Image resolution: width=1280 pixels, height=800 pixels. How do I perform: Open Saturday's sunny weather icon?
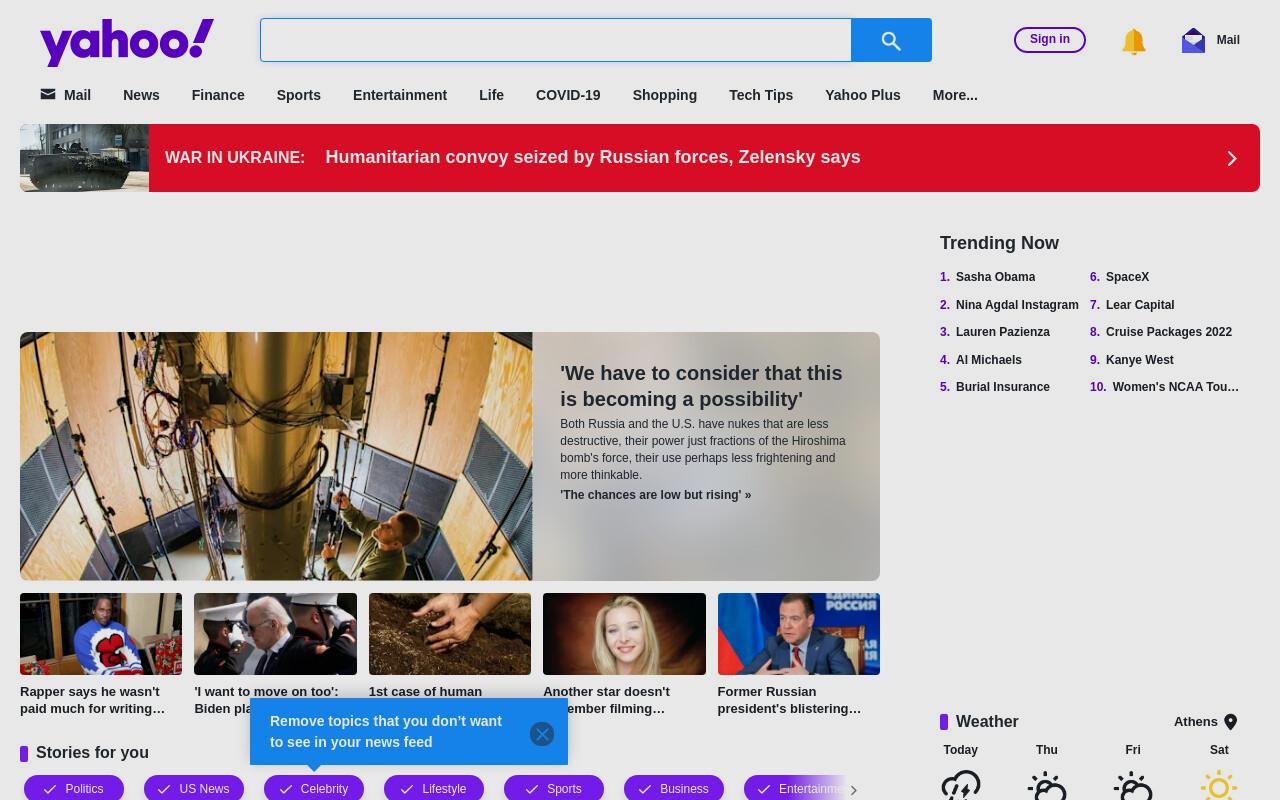[1219, 786]
